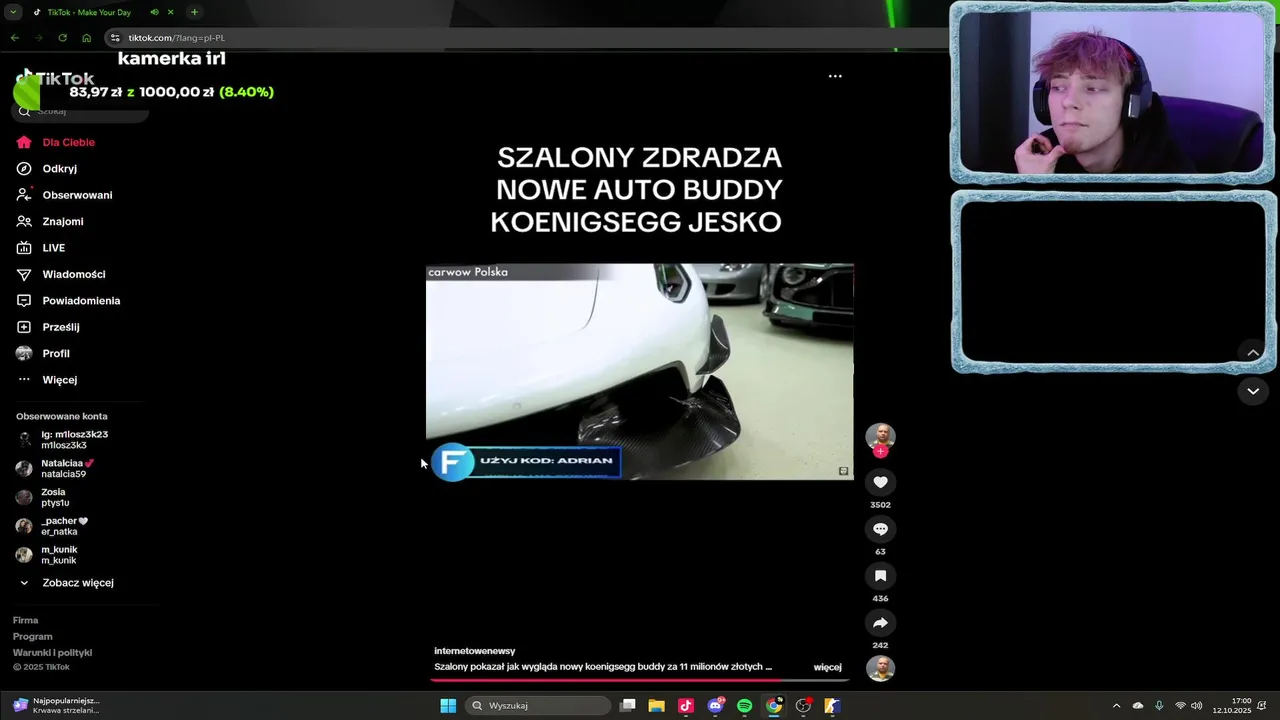Click the browser home button
The width and height of the screenshot is (1280, 720).
[87, 38]
